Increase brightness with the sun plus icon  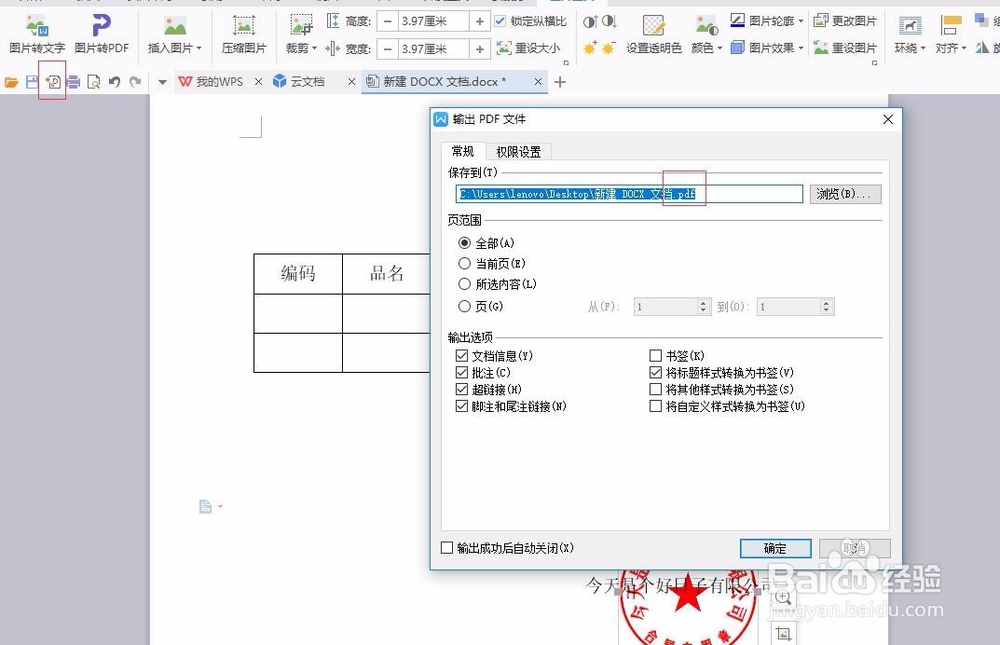pos(590,48)
